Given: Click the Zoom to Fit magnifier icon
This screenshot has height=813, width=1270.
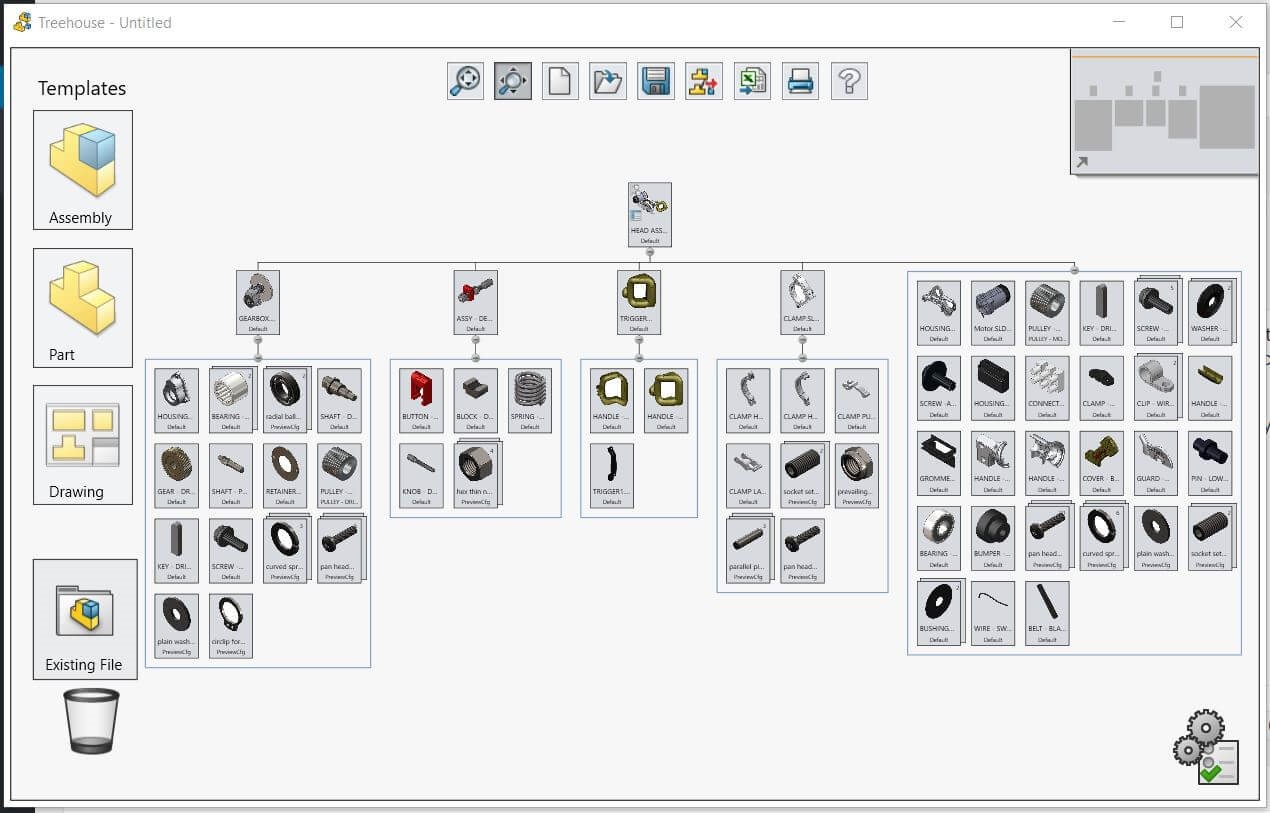Looking at the screenshot, I should point(465,81).
